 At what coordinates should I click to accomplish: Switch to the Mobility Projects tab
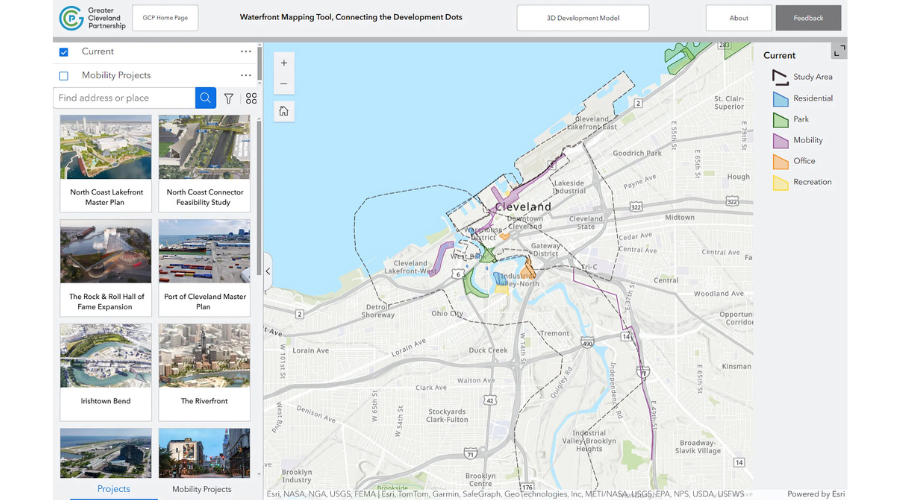[x=202, y=489]
